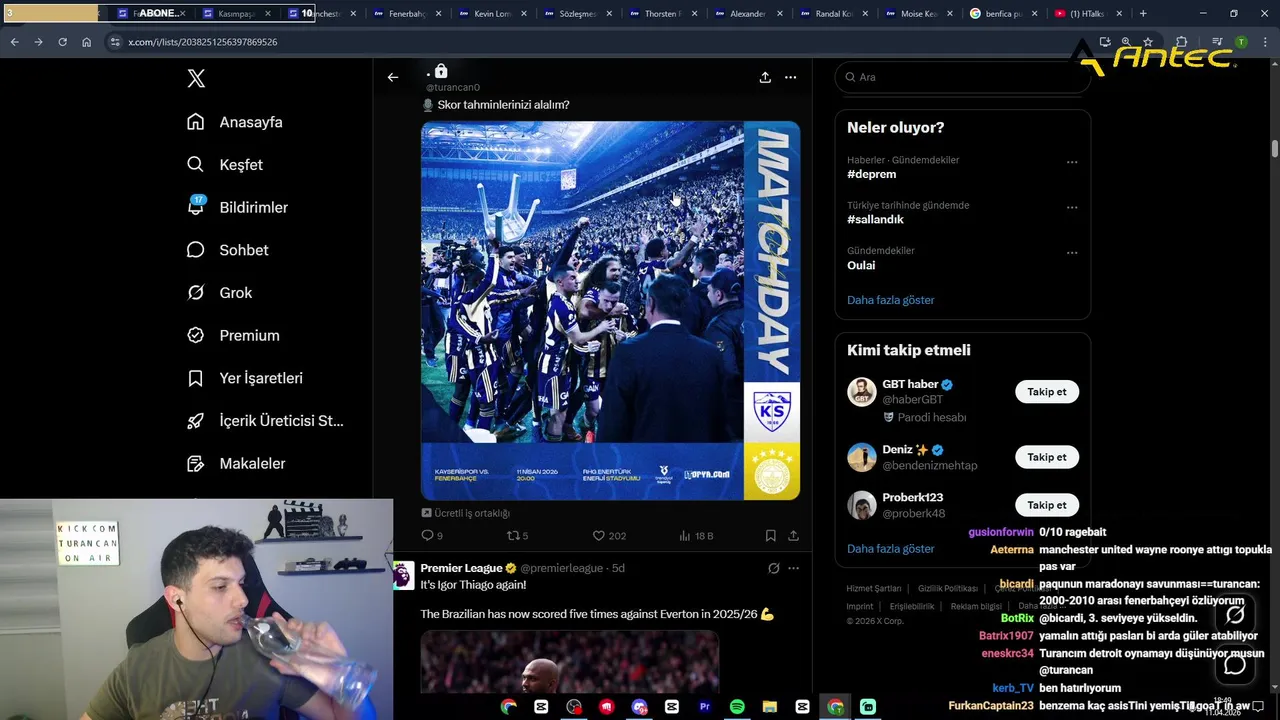Open the Premier League Igor Thiago post image

pos(570,662)
